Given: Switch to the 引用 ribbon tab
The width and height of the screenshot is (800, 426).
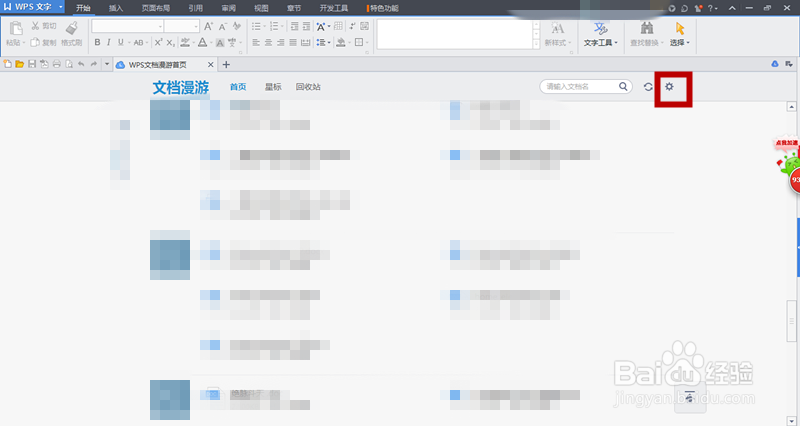Looking at the screenshot, I should point(195,8).
